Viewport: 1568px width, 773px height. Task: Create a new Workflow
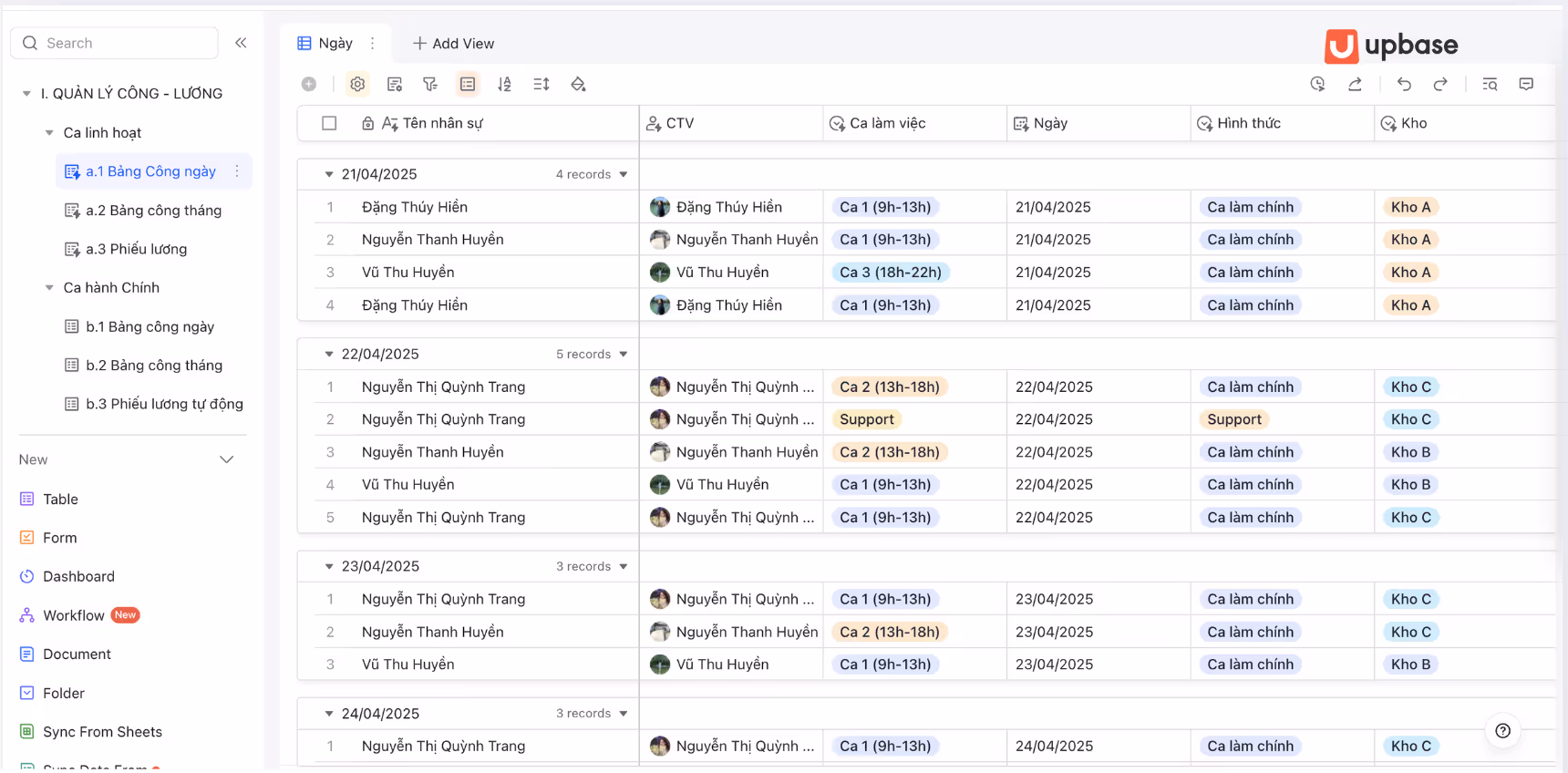[73, 615]
